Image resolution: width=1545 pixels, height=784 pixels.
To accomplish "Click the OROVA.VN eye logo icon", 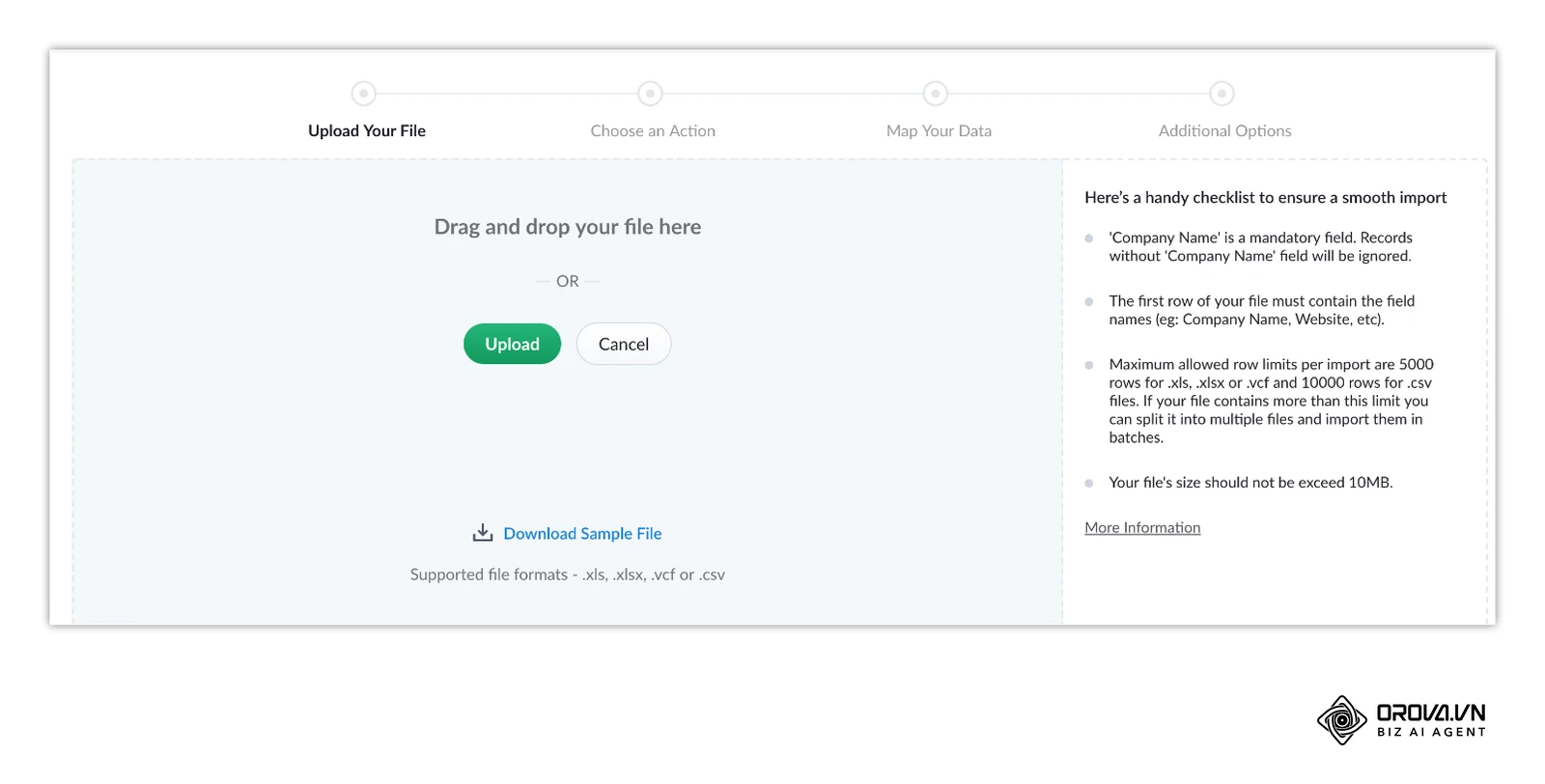I will click(1342, 720).
